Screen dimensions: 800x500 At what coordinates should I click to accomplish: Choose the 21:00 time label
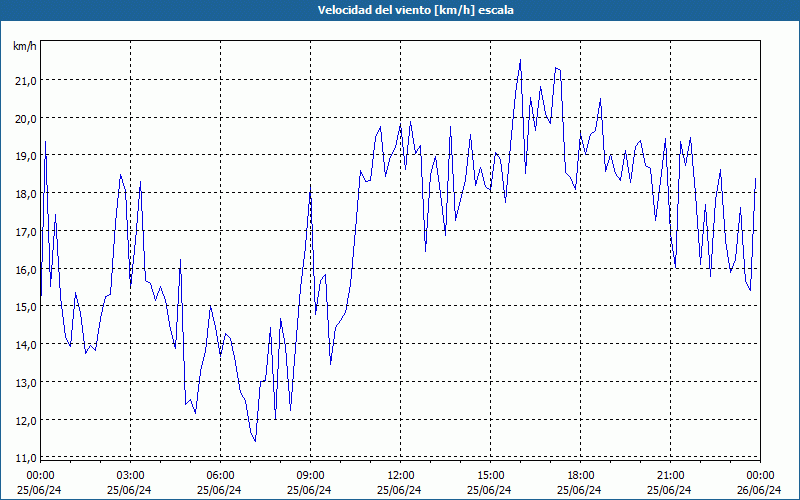[x=670, y=476]
